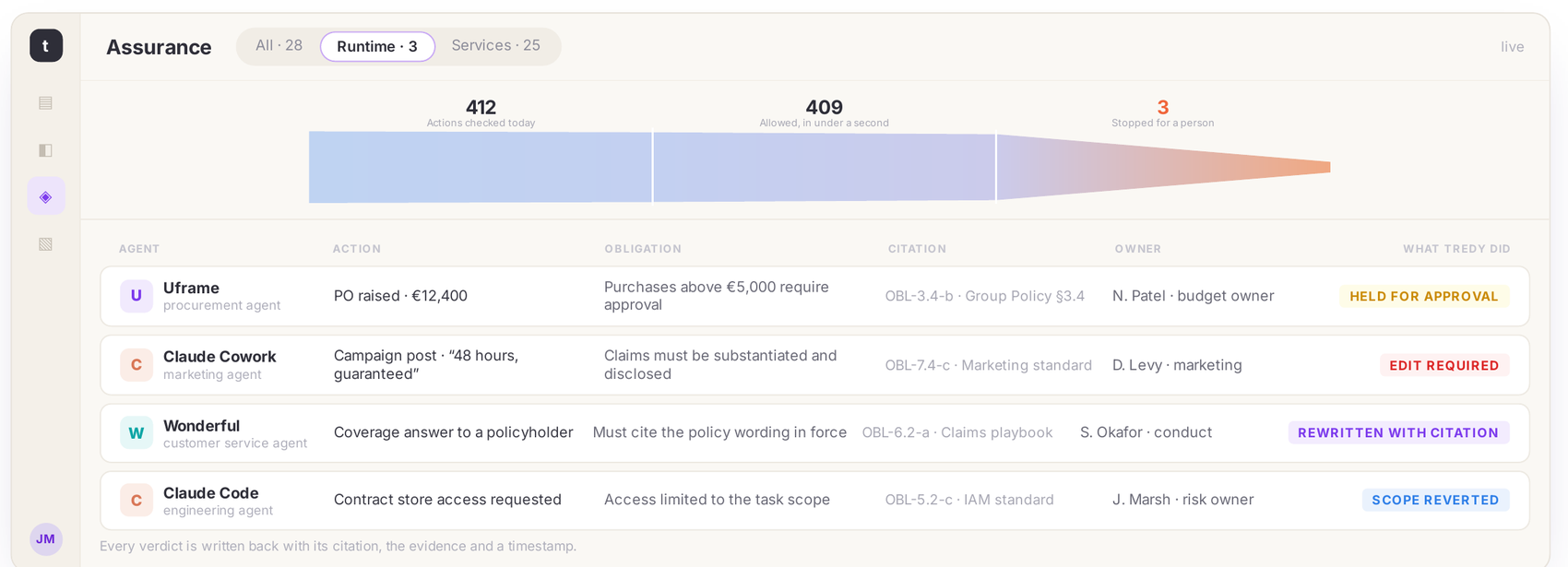
Task: Open the JM user avatar
Action: click(x=46, y=539)
